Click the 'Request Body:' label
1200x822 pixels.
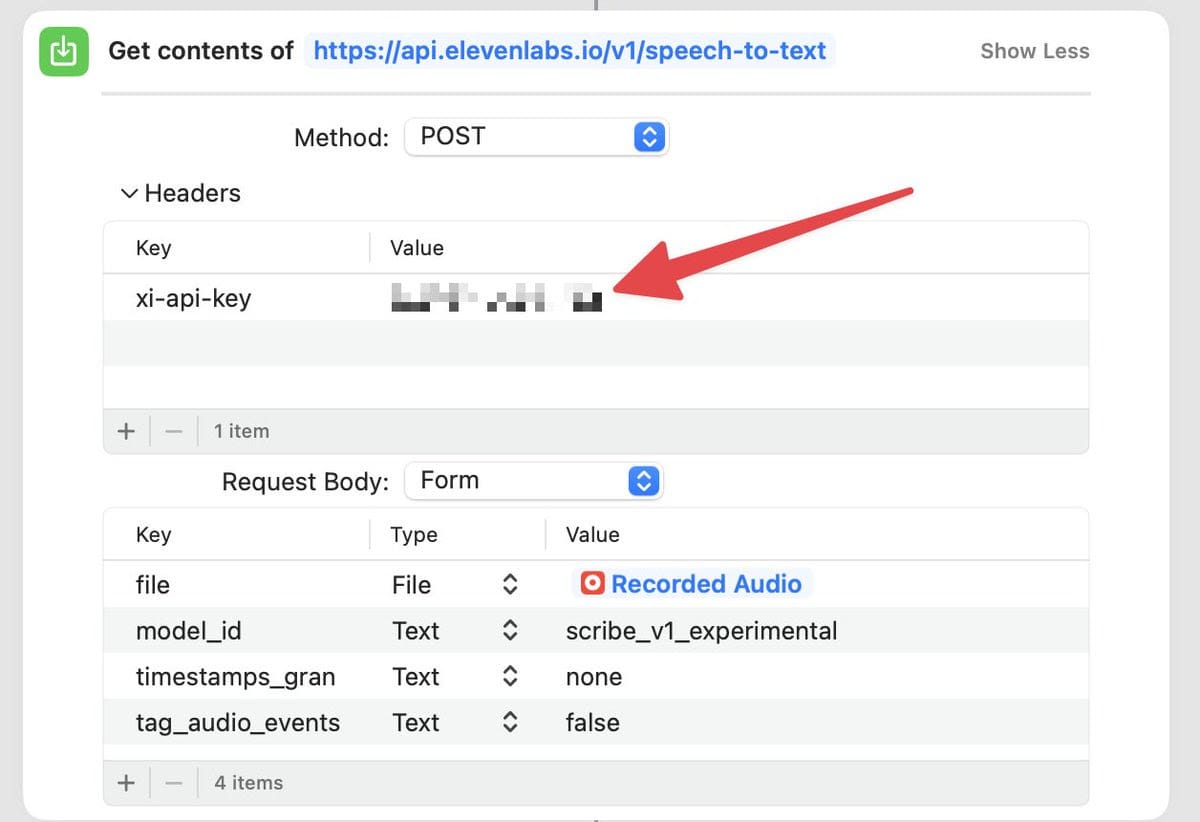click(x=305, y=482)
